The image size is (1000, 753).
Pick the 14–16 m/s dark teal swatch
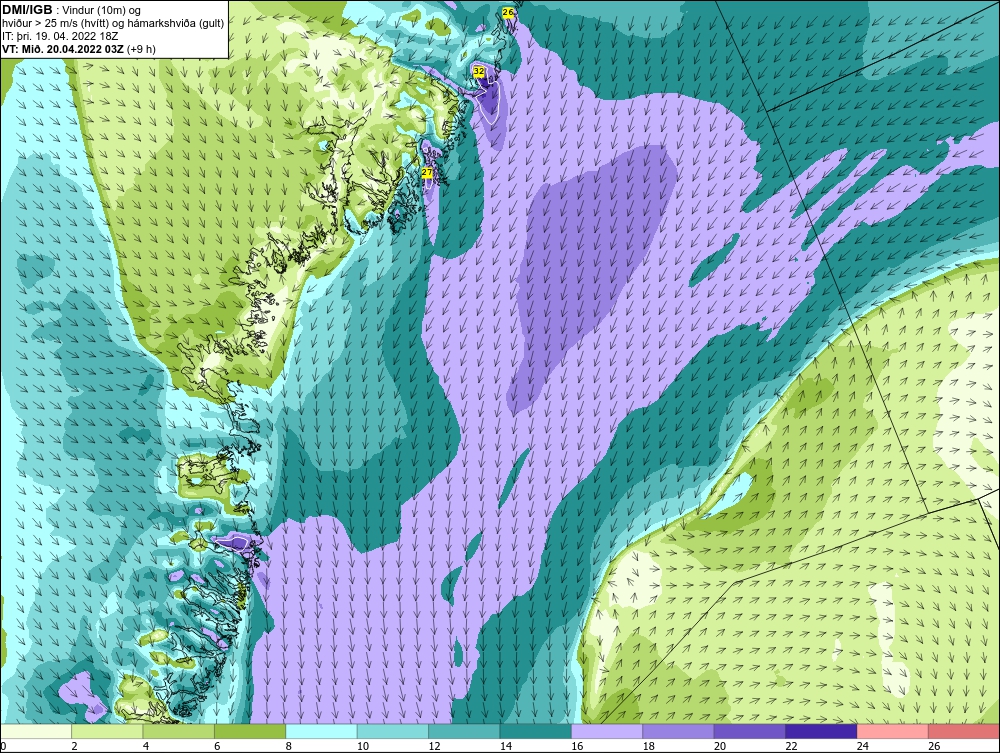(x=536, y=731)
